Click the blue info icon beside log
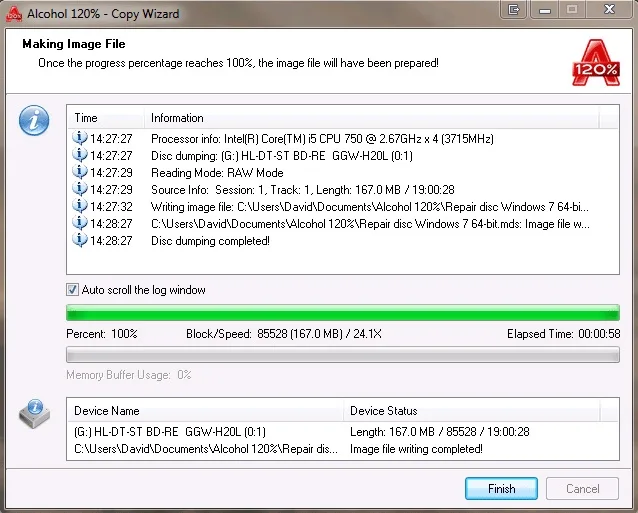The width and height of the screenshot is (638, 513). [34, 120]
